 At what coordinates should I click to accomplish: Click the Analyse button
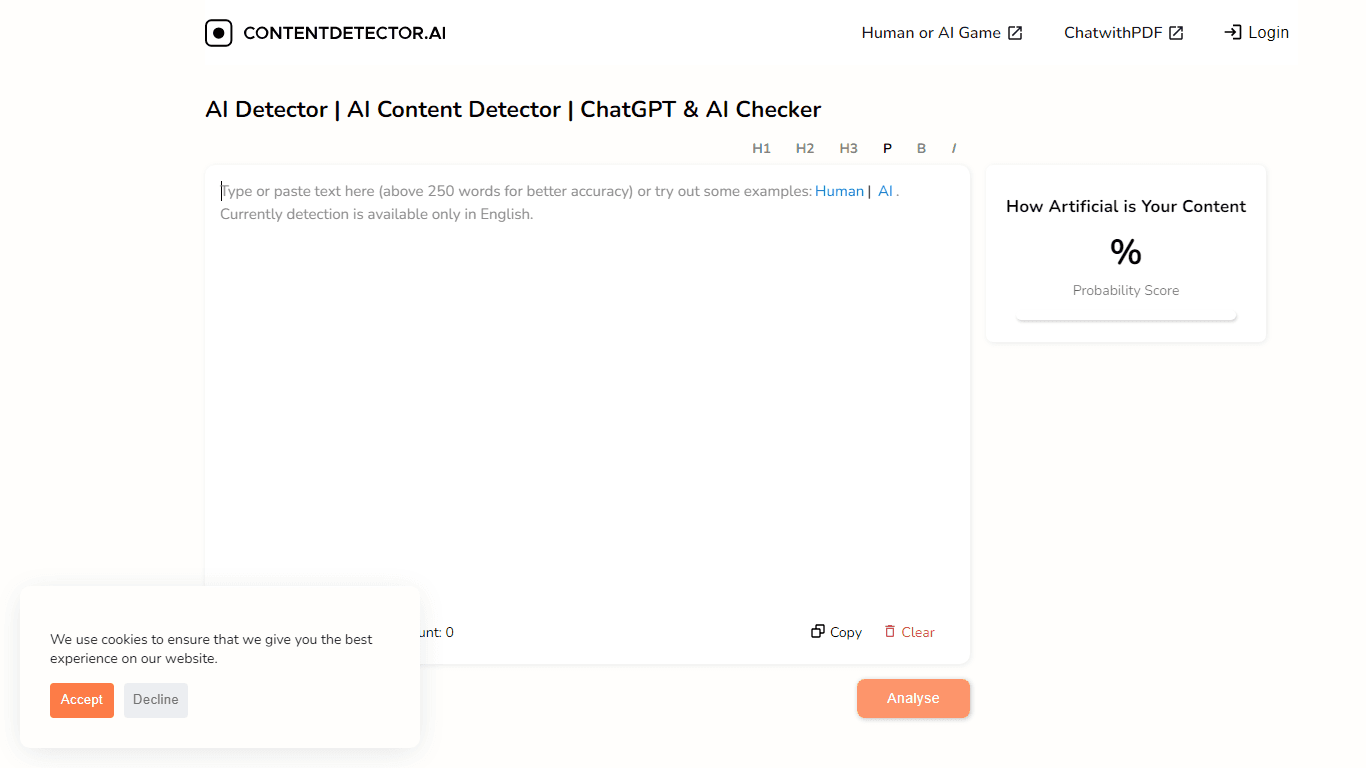click(913, 698)
